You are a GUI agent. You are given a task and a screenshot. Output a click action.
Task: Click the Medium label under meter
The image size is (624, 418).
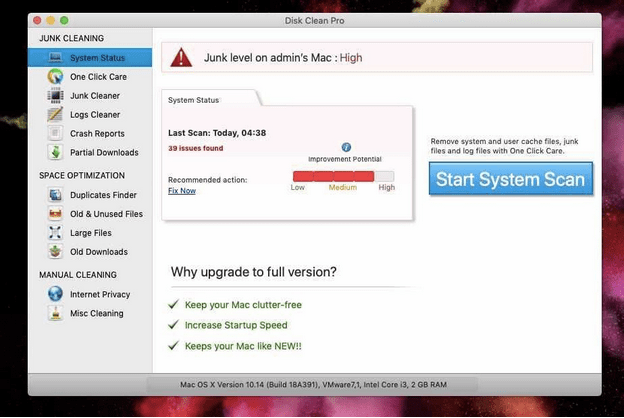[x=343, y=188]
